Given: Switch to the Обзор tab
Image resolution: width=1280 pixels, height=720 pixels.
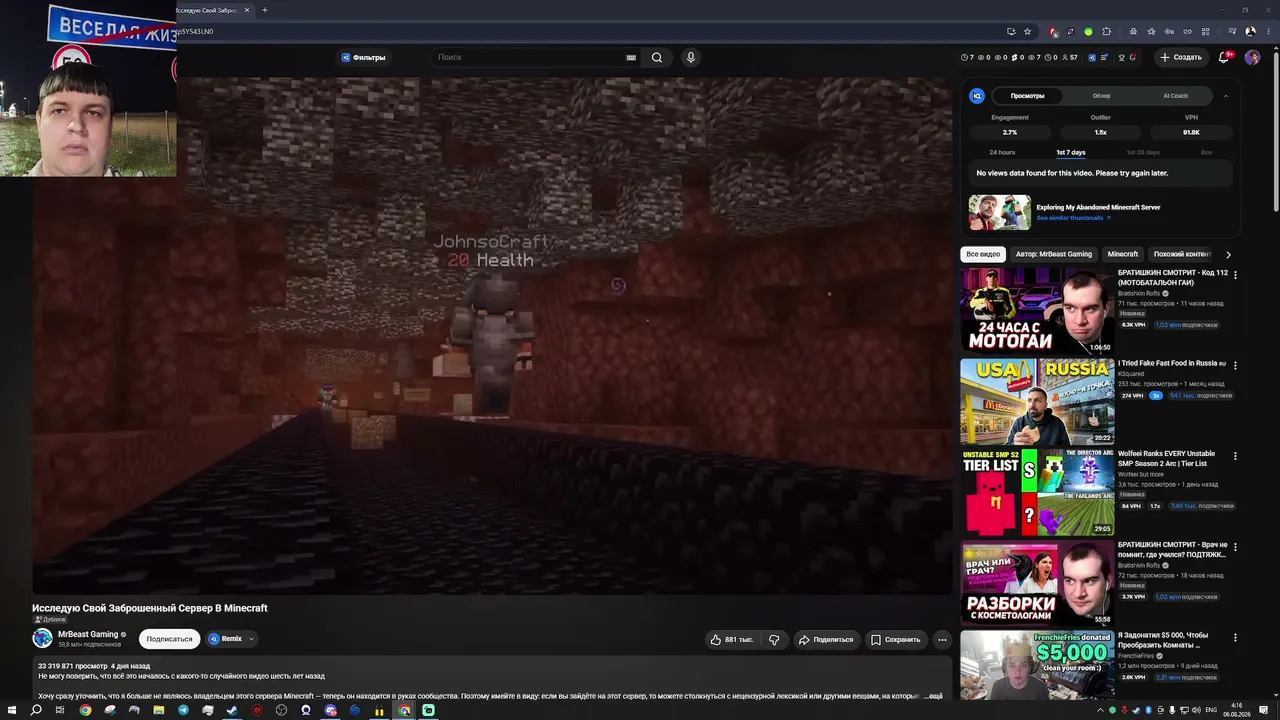Looking at the screenshot, I should [x=1101, y=96].
